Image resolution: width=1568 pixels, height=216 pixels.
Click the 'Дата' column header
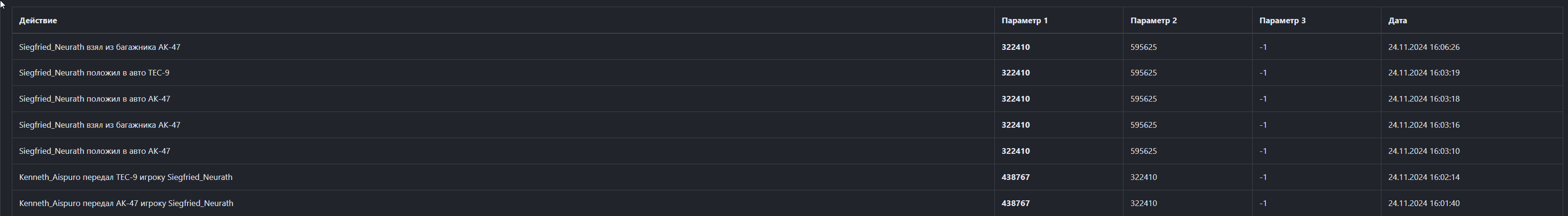(1398, 21)
